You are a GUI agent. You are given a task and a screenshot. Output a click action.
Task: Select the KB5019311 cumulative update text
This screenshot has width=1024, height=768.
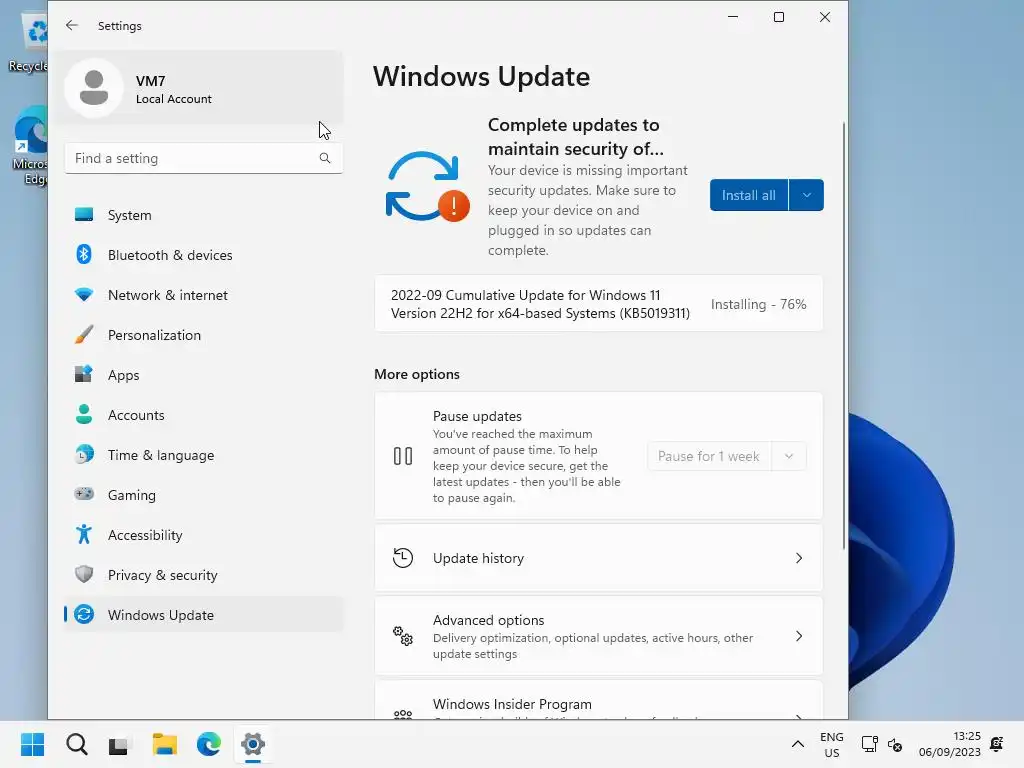click(540, 304)
